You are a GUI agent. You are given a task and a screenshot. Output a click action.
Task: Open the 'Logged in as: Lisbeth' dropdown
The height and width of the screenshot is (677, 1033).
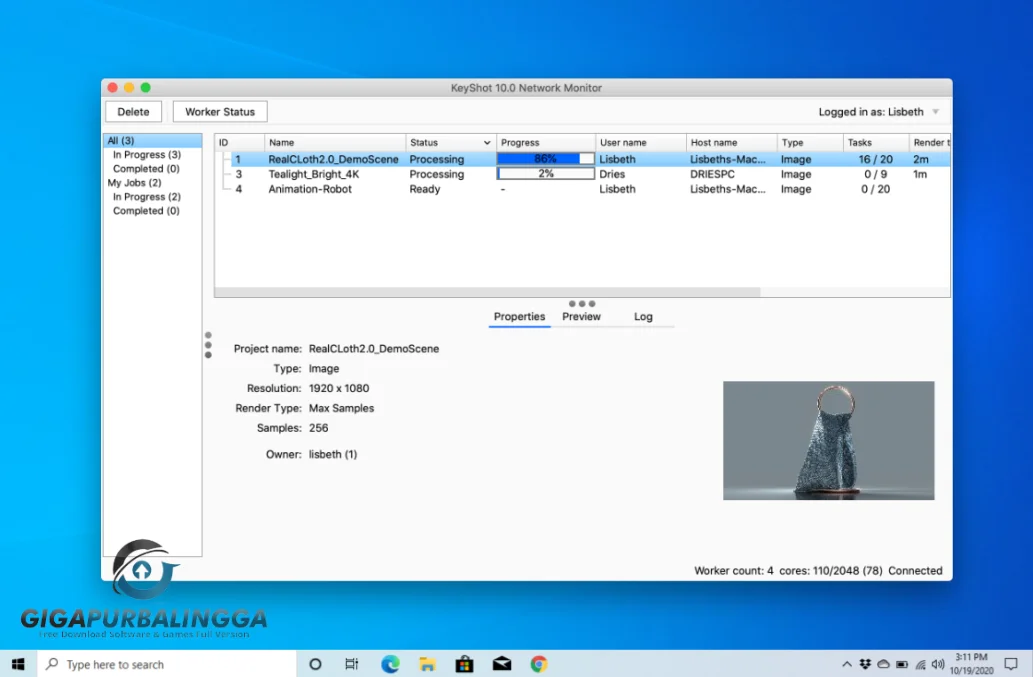[935, 112]
